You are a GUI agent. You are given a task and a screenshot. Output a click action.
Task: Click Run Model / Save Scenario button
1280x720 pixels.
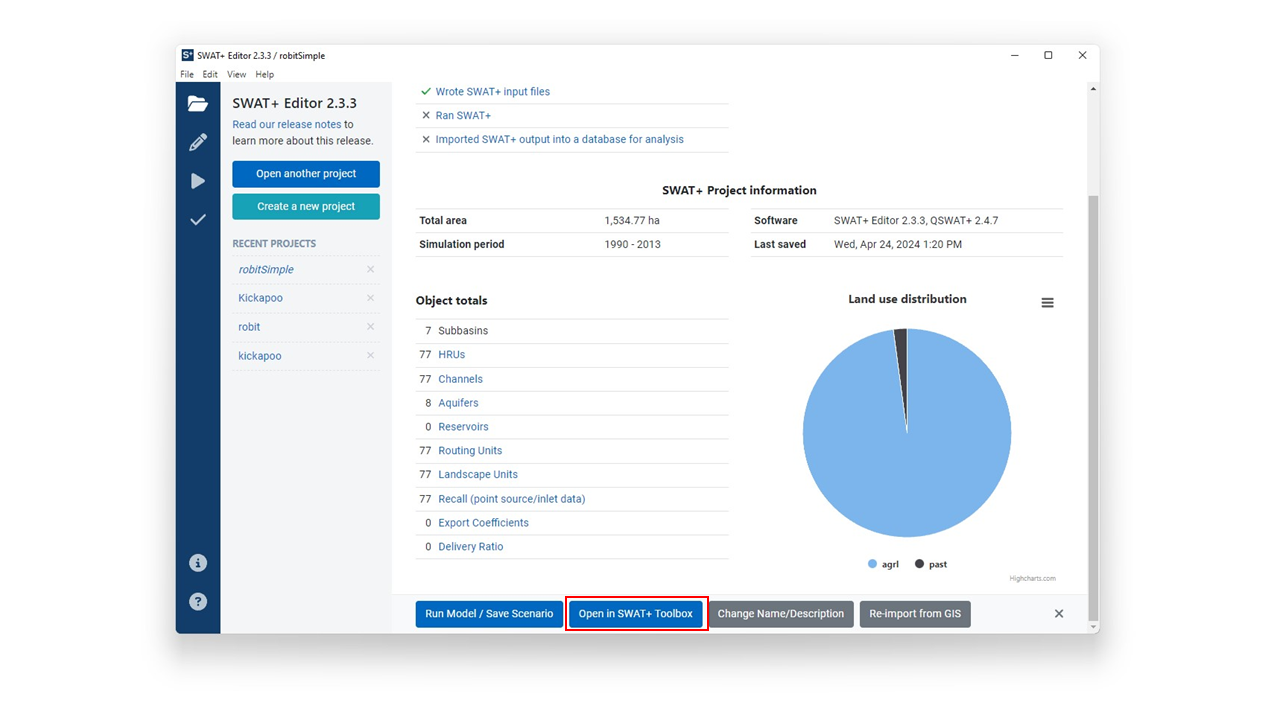click(x=489, y=614)
